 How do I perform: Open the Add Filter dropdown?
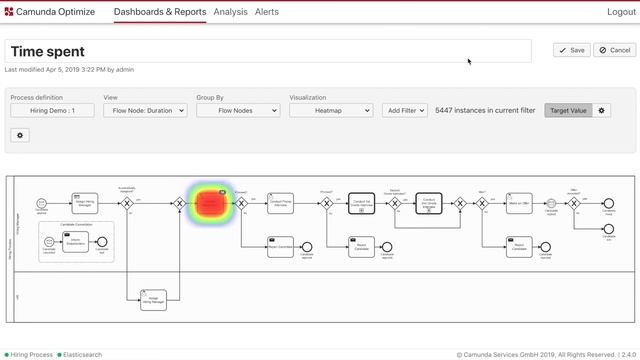click(405, 111)
